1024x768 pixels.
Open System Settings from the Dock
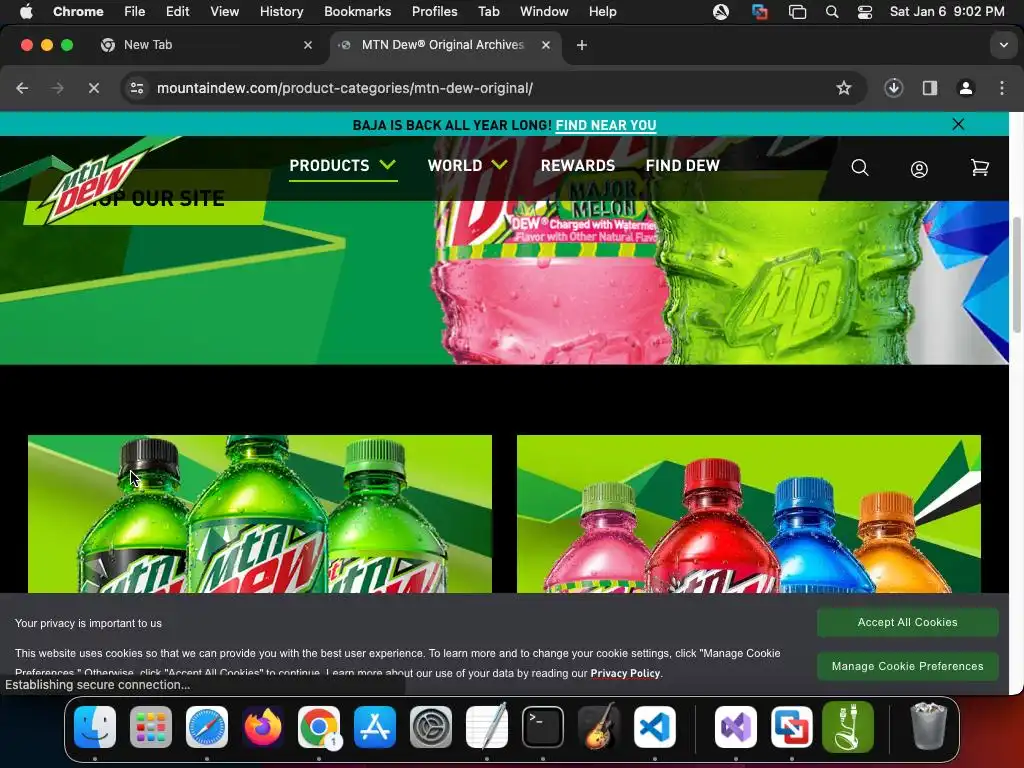click(x=431, y=727)
